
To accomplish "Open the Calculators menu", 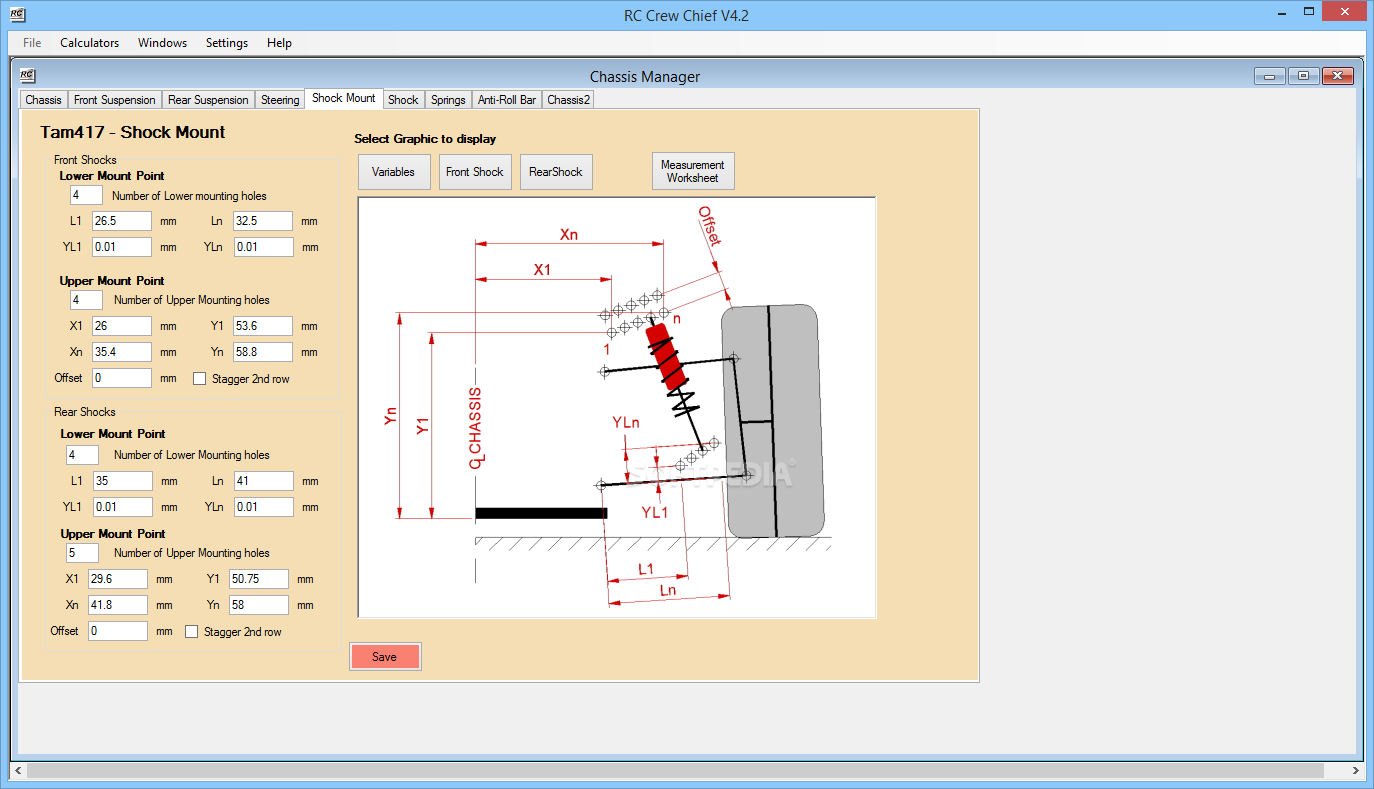I will point(89,43).
